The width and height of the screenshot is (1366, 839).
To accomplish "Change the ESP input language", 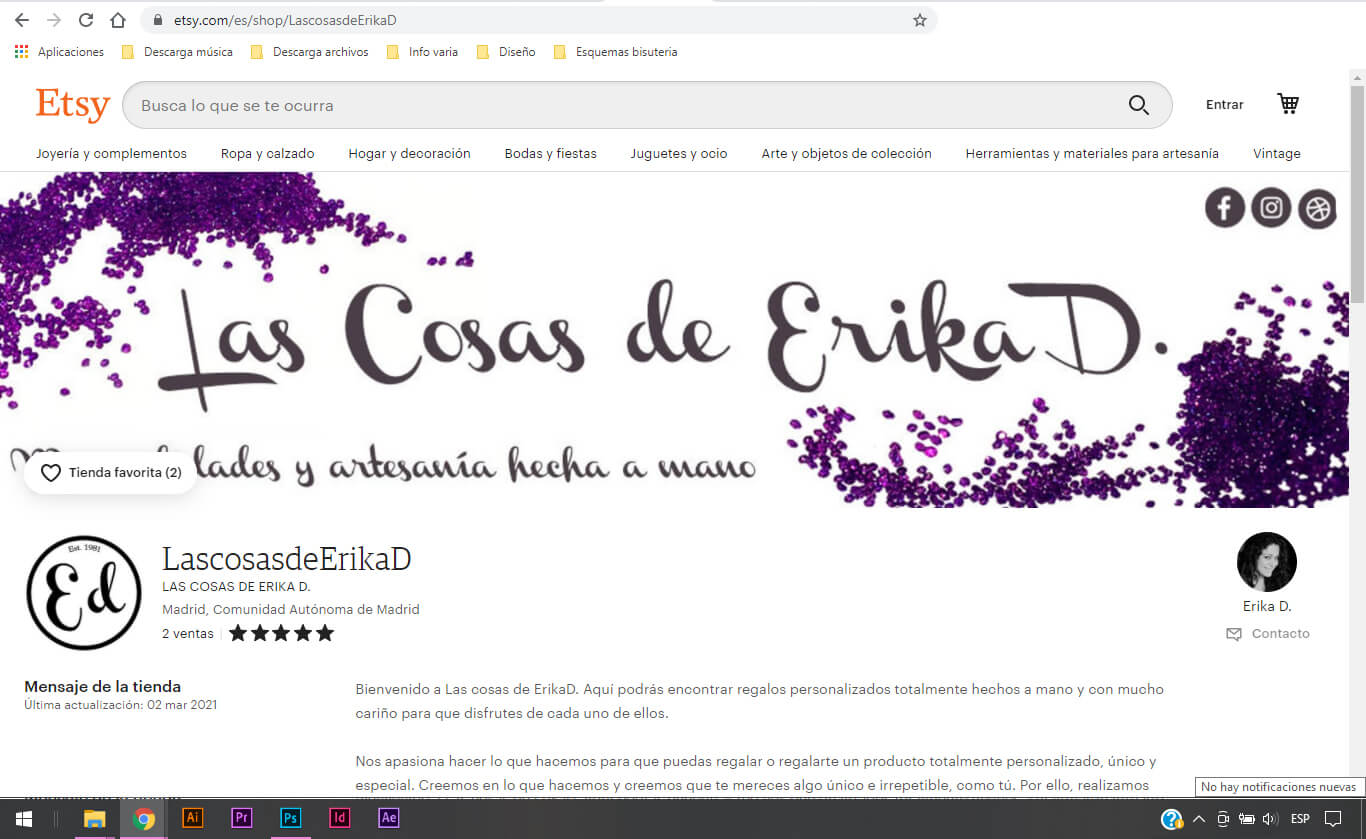I will (x=1300, y=819).
